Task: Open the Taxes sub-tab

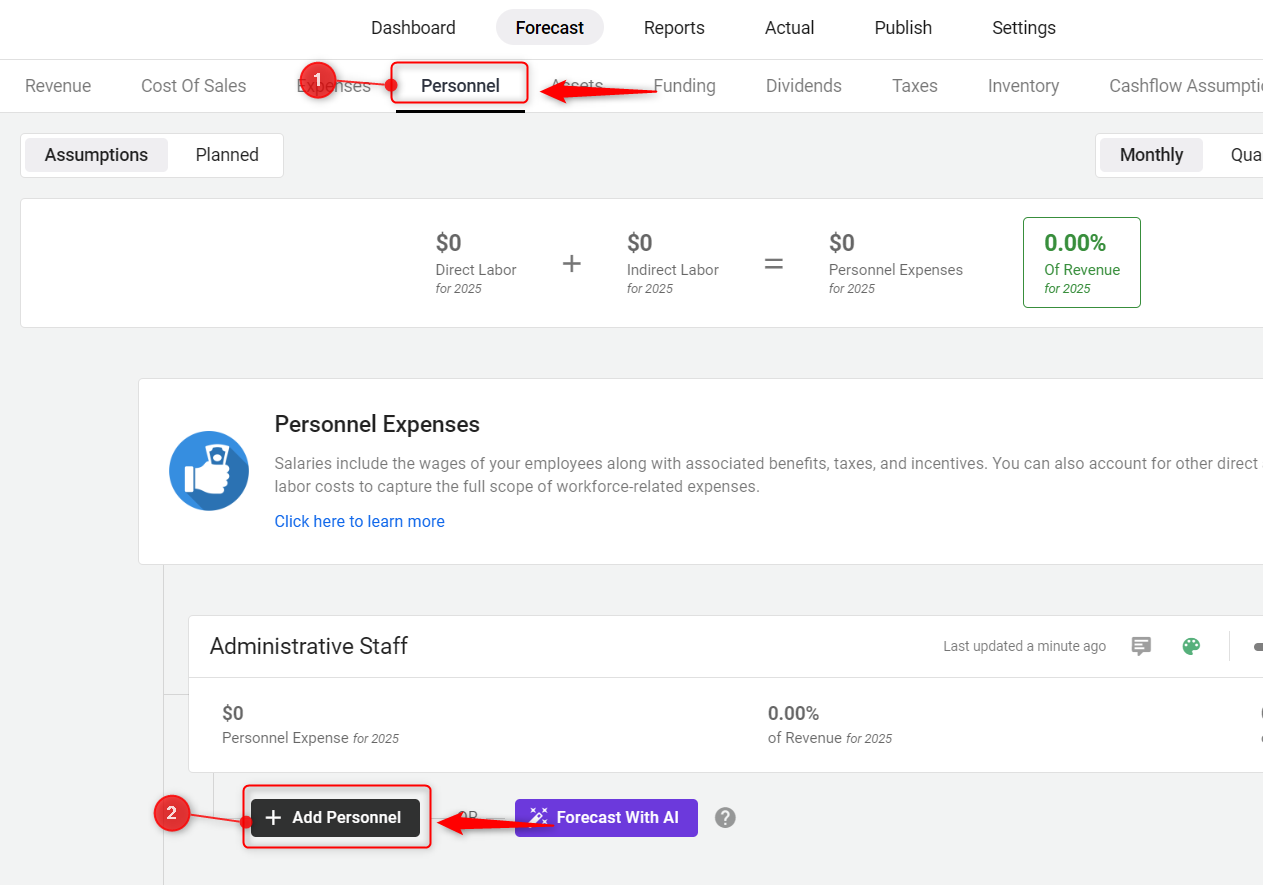Action: (915, 86)
